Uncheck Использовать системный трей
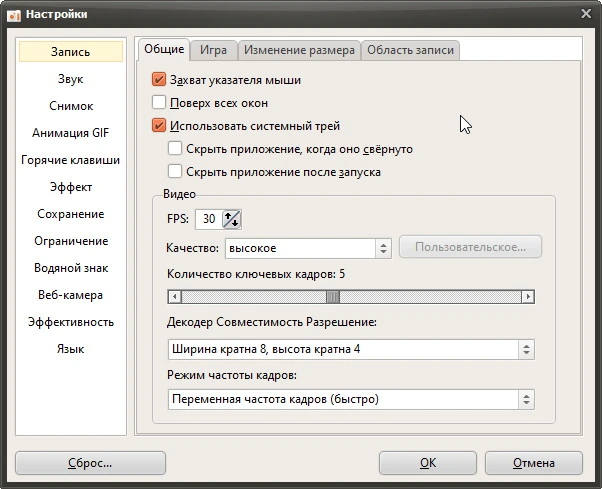 (159, 126)
